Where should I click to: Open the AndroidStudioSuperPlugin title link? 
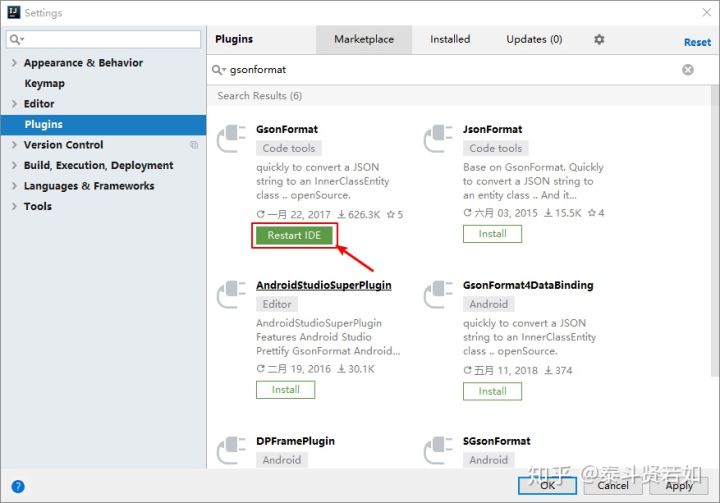324,285
